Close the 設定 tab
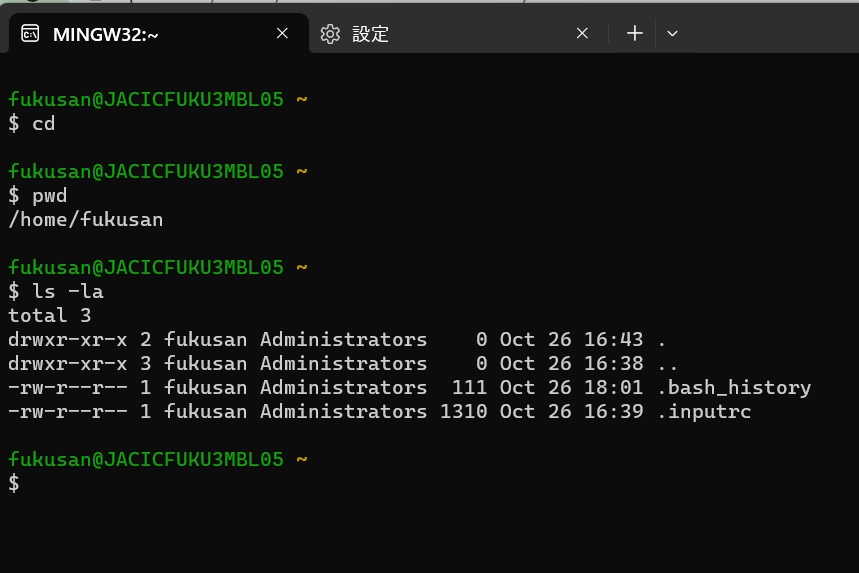The width and height of the screenshot is (859, 573). pos(582,34)
